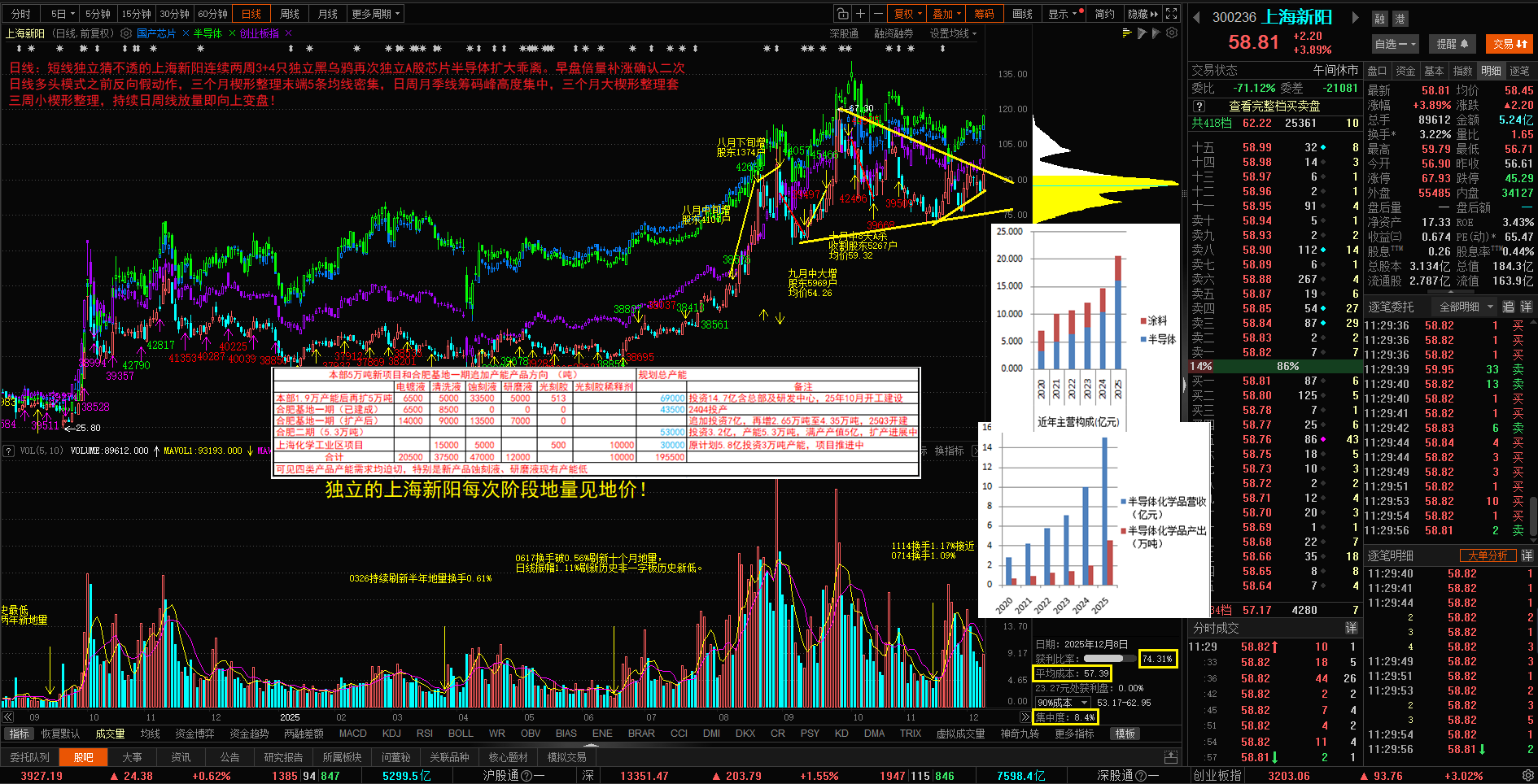The image size is (1538, 784).
Task: Open the 显示 display dropdown
Action: (x=1065, y=14)
